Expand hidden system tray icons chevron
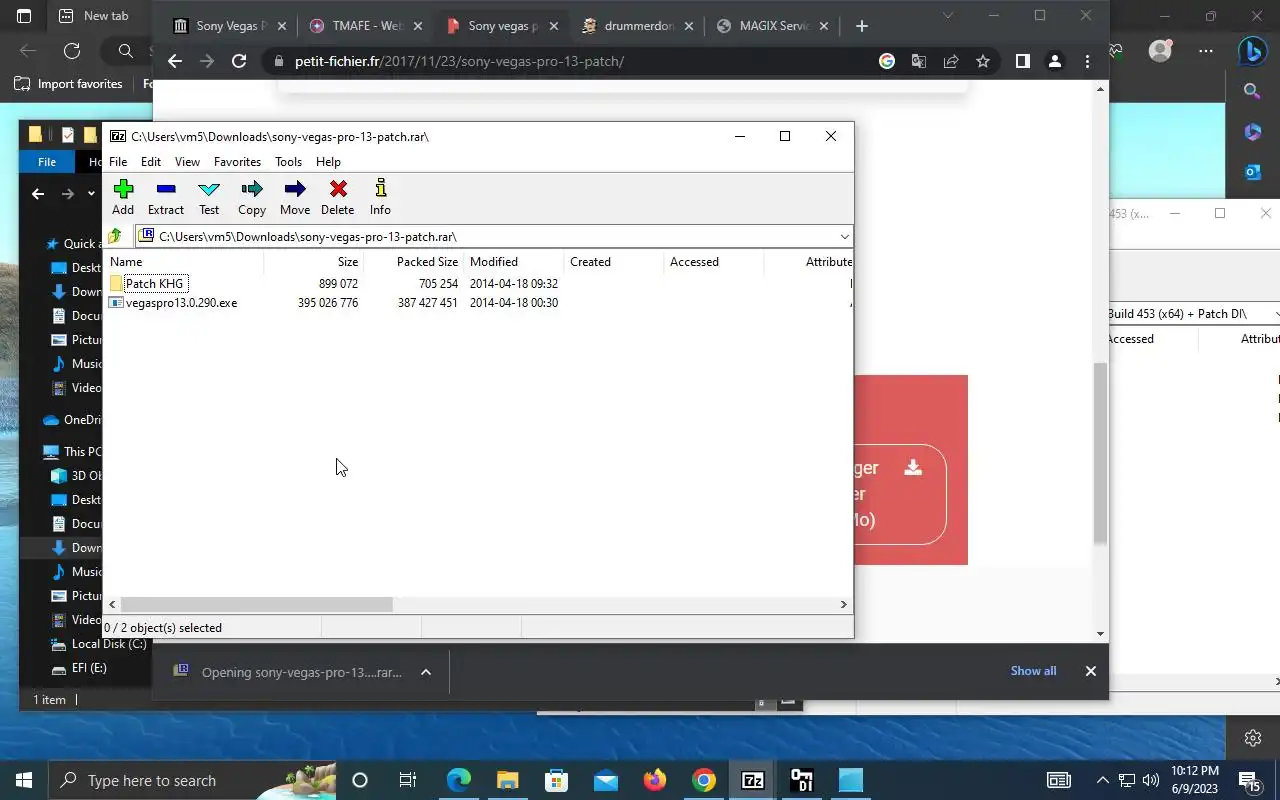The width and height of the screenshot is (1280, 800). pos(1103,780)
